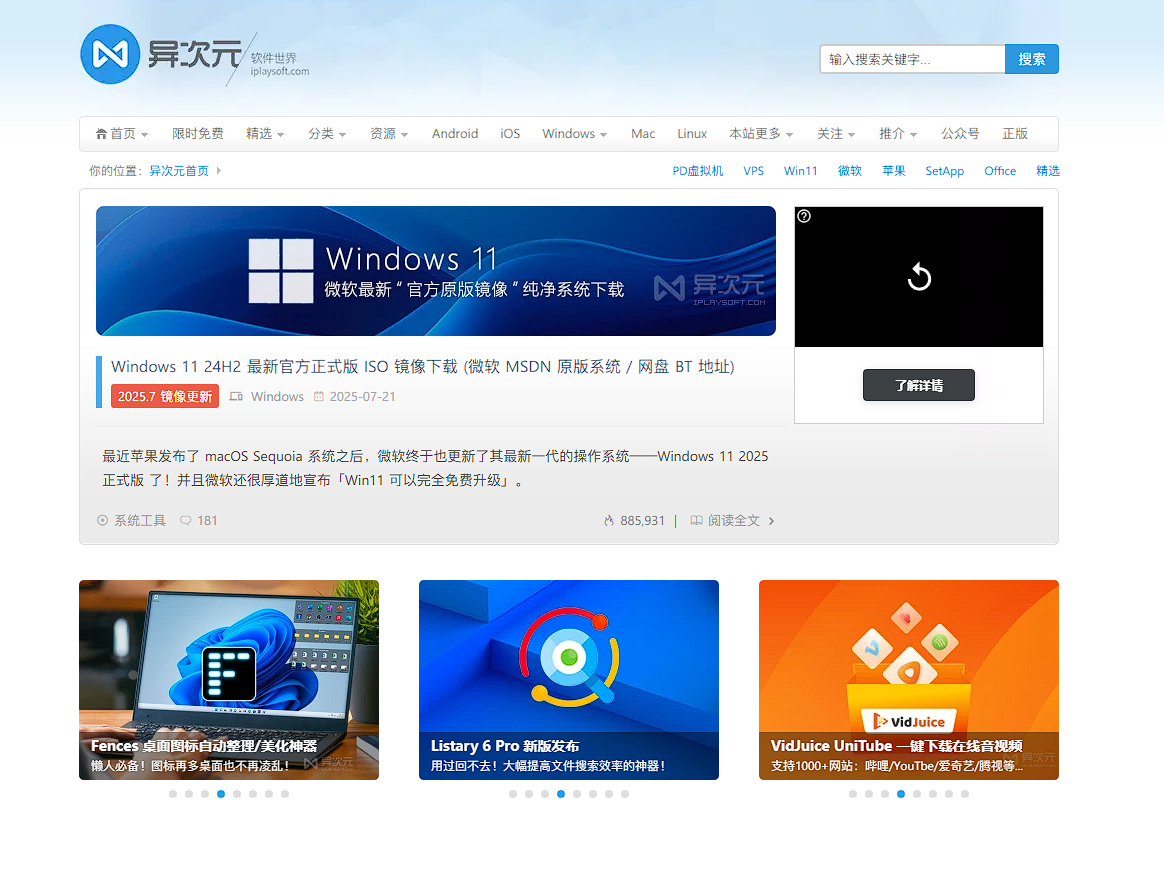
Task: Select last dot of VidJuice carousel
Action: click(965, 794)
